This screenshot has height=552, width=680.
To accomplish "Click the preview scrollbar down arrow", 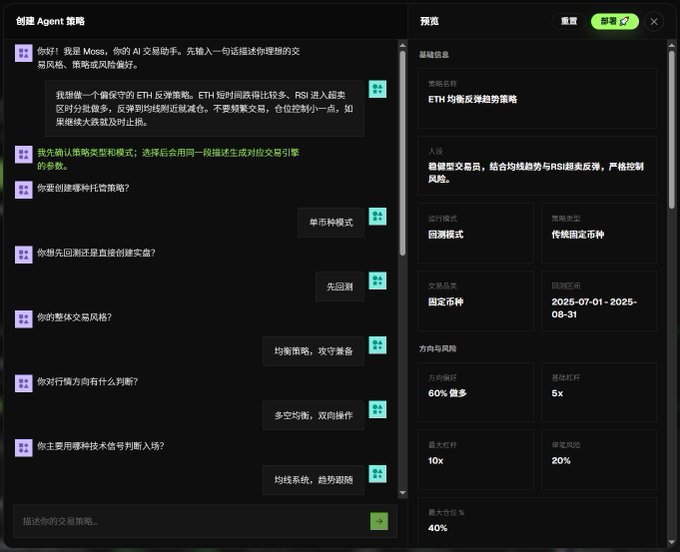I will pos(672,542).
